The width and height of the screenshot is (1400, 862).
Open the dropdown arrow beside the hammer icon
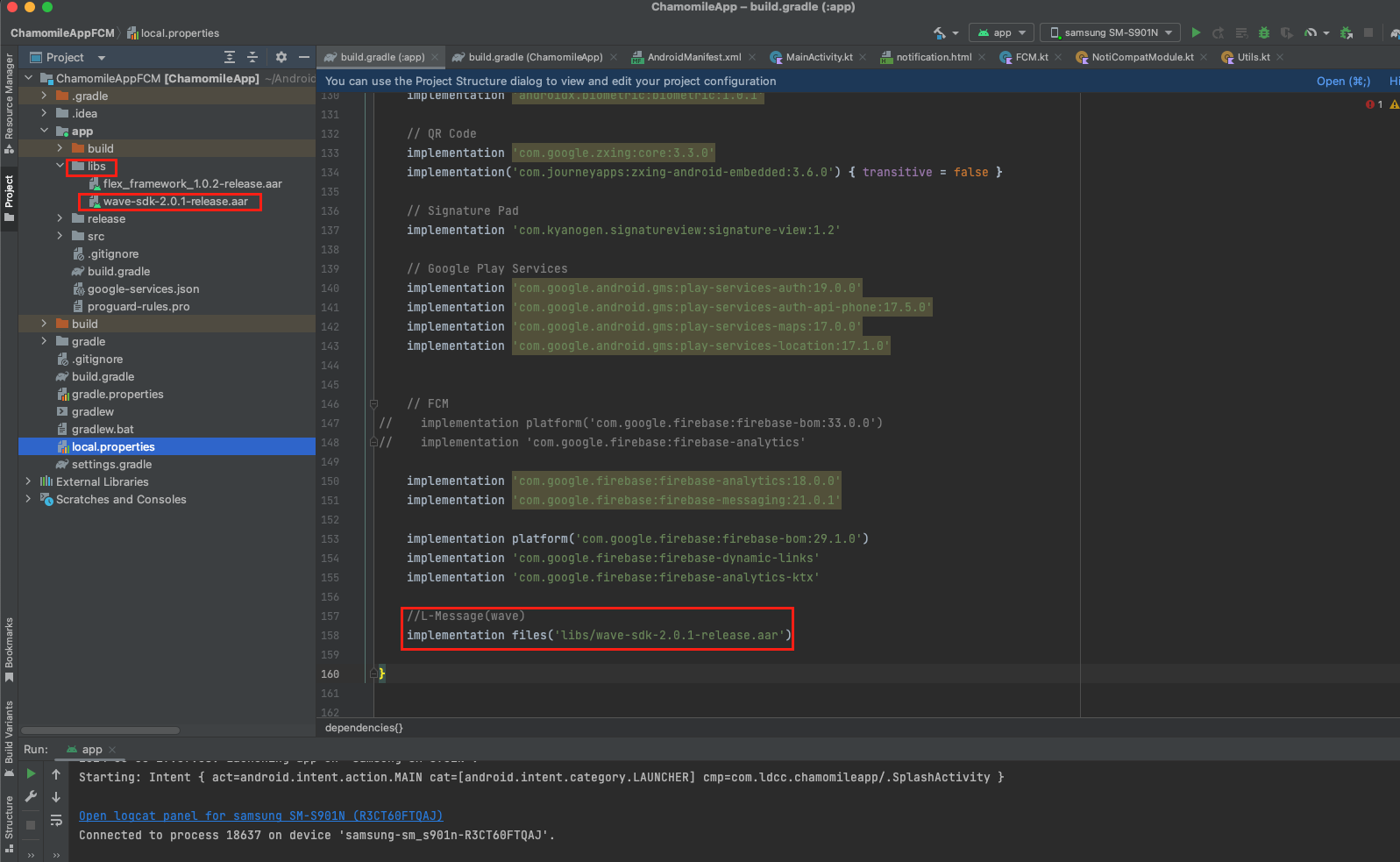click(x=956, y=33)
